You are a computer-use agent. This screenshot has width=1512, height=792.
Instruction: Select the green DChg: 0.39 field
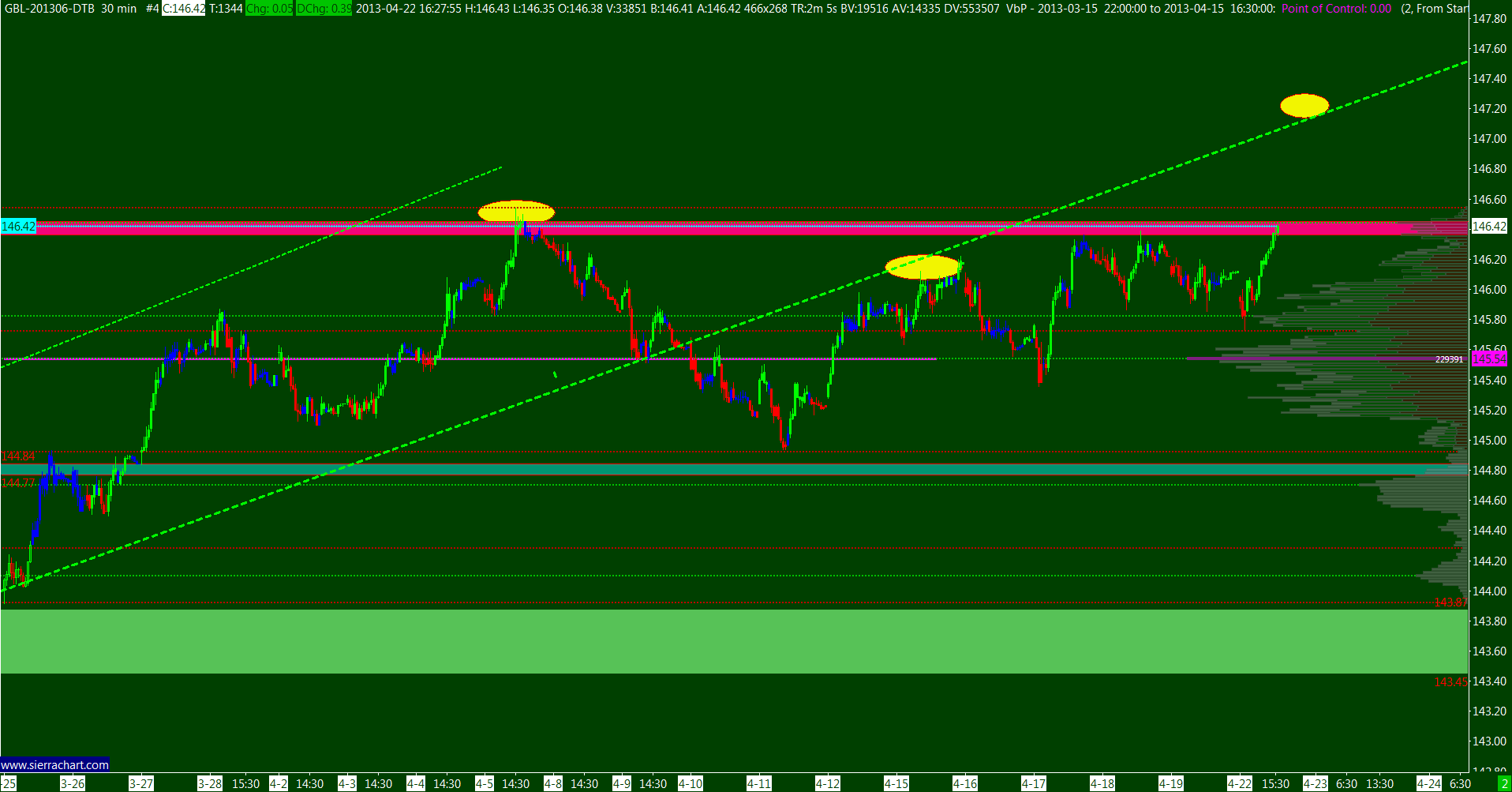tap(324, 9)
